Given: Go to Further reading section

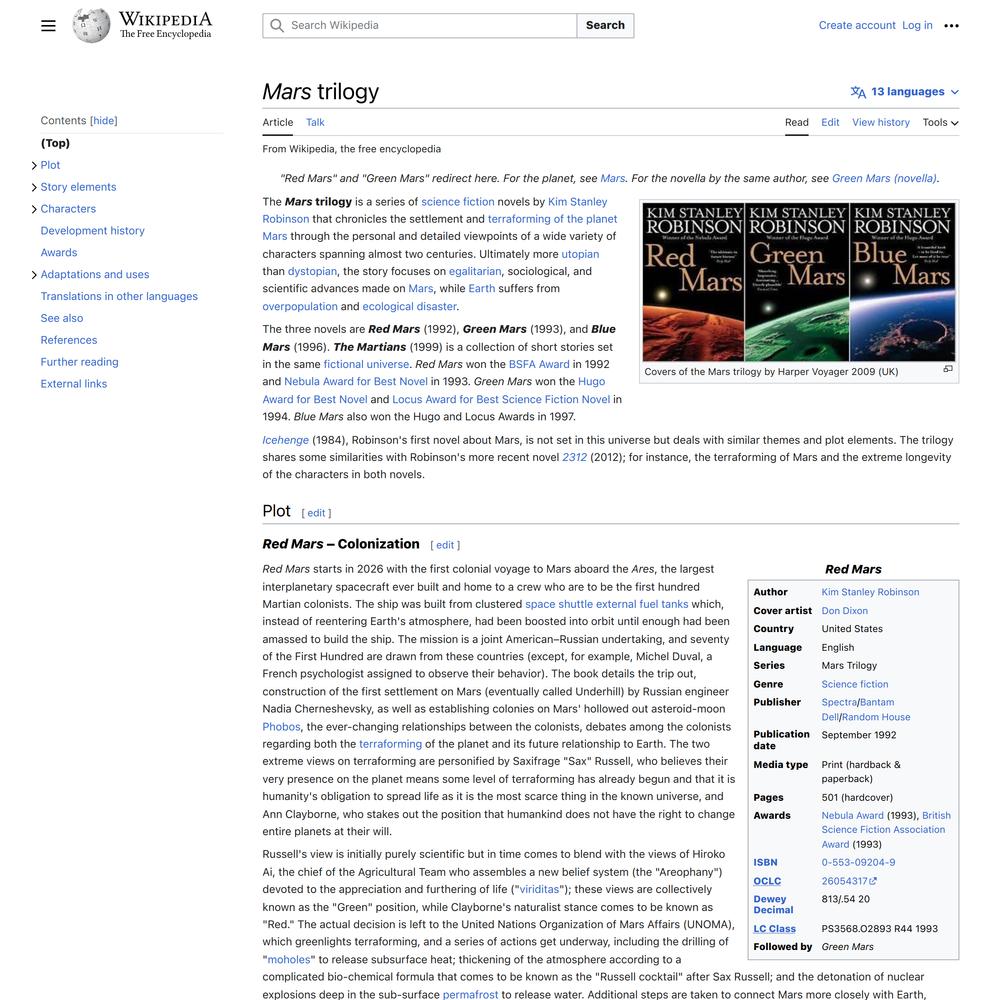Looking at the screenshot, I should (x=80, y=362).
